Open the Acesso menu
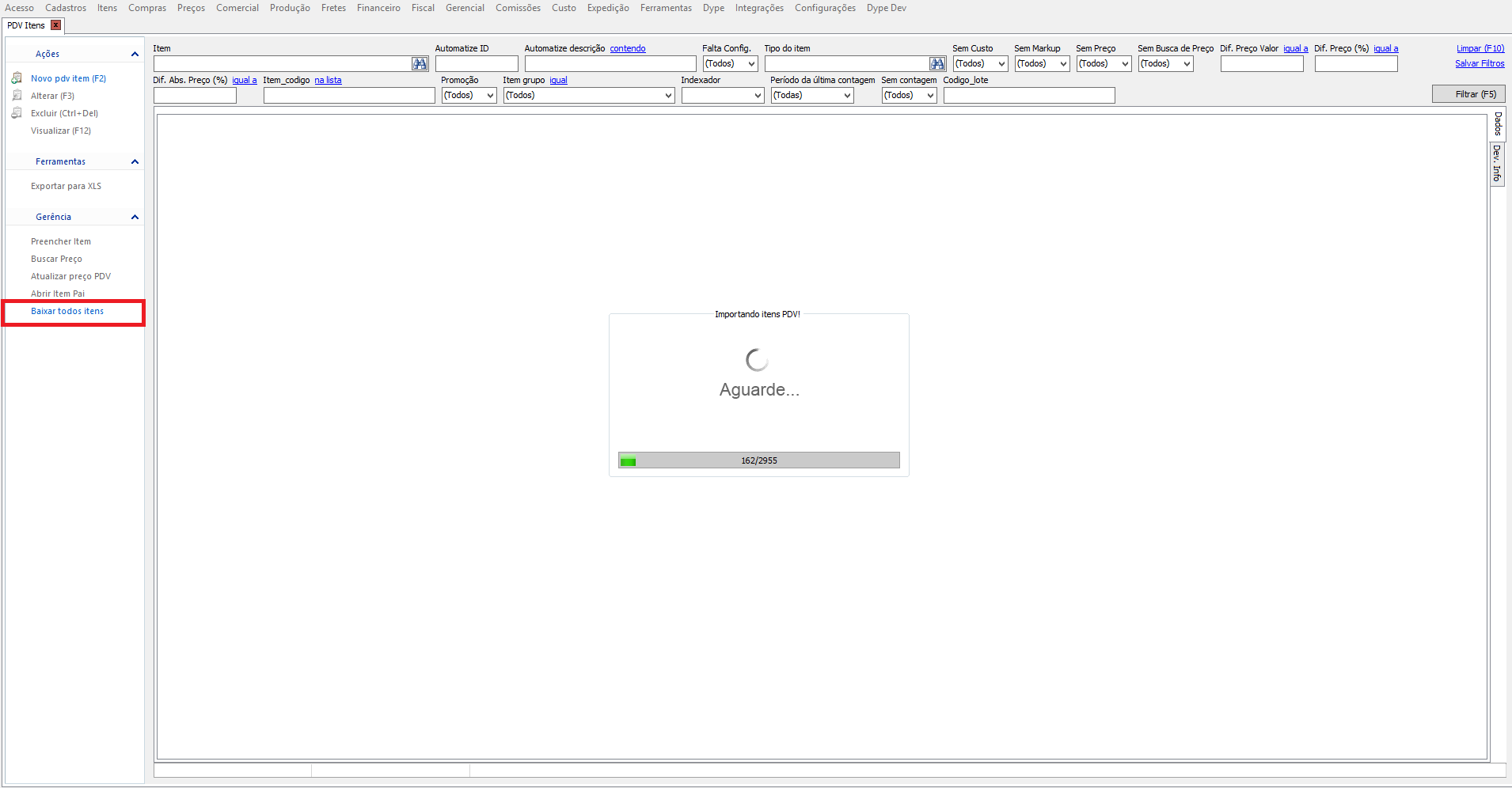The height and width of the screenshot is (788, 1512). (19, 8)
